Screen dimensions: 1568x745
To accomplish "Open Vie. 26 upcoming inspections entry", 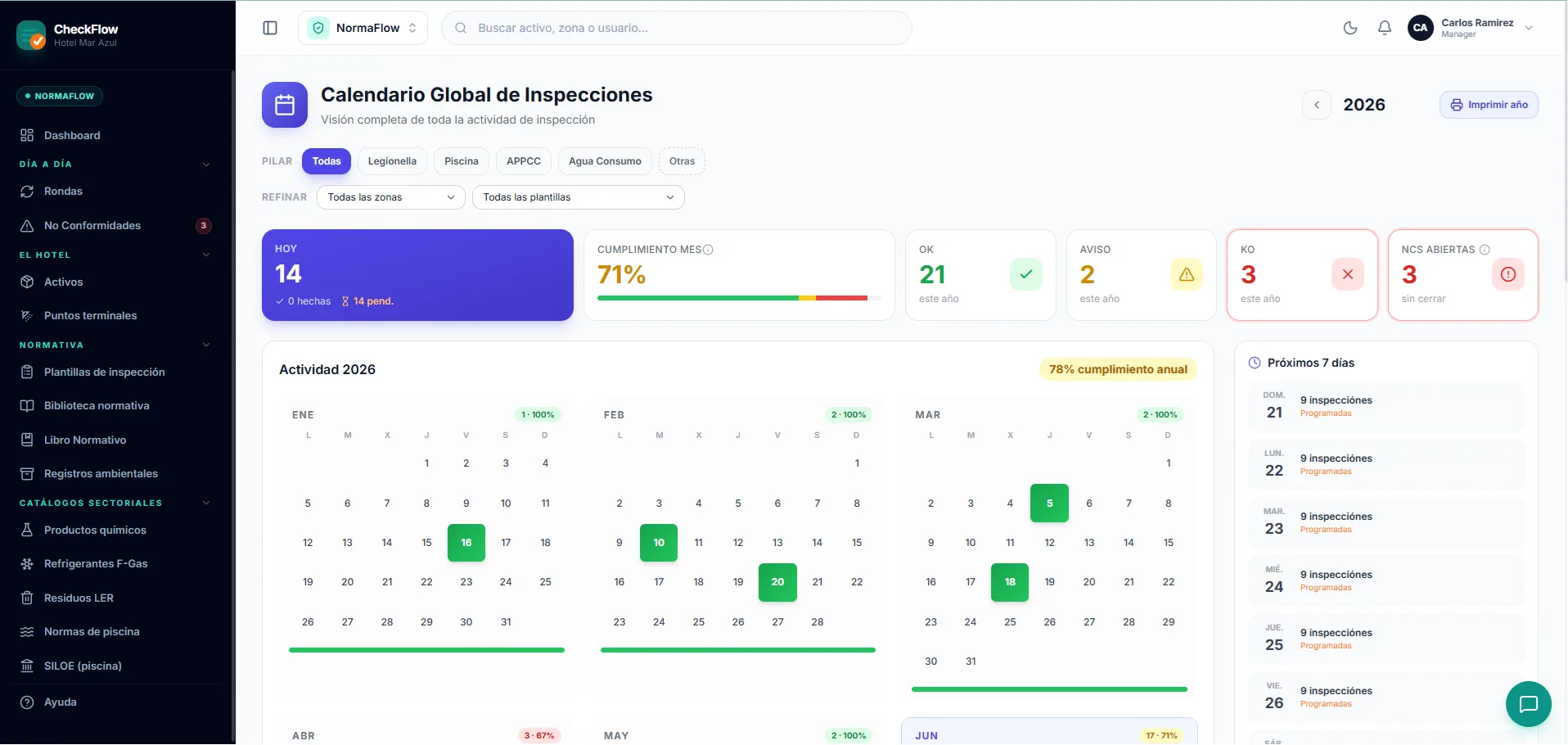I will coord(1386,697).
